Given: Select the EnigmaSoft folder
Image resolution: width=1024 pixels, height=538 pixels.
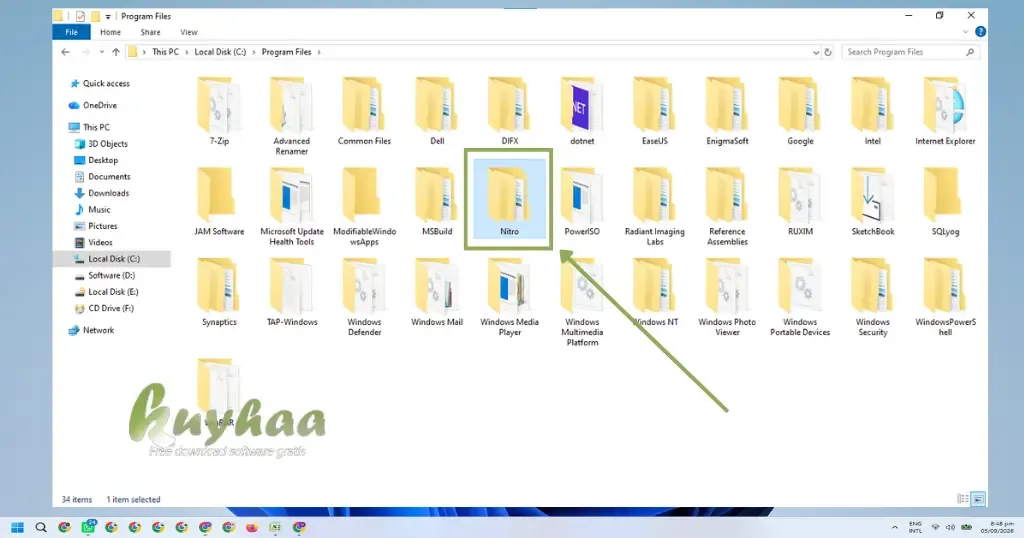Looking at the screenshot, I should [727, 111].
